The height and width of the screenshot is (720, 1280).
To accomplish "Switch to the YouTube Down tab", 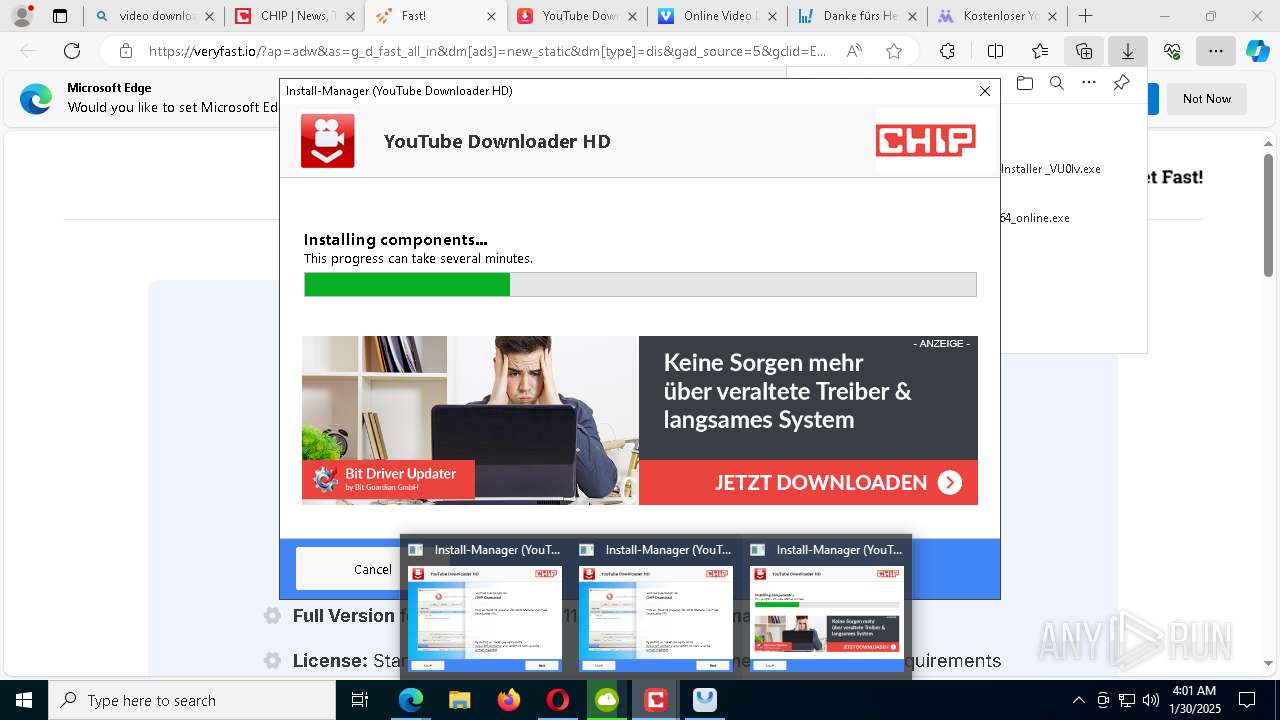I will [576, 16].
